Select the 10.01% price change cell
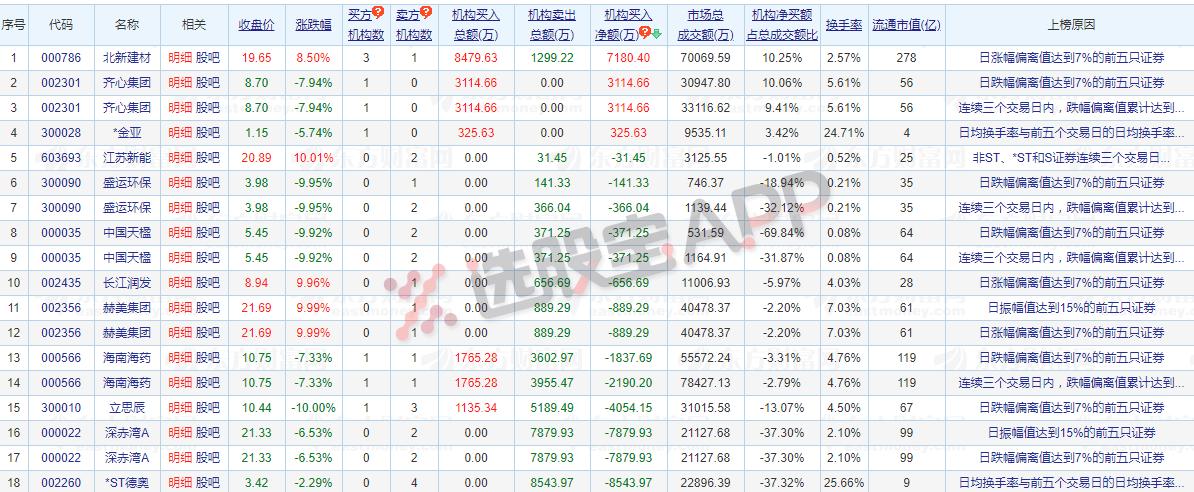This screenshot has height=492, width=1194. [x=314, y=158]
